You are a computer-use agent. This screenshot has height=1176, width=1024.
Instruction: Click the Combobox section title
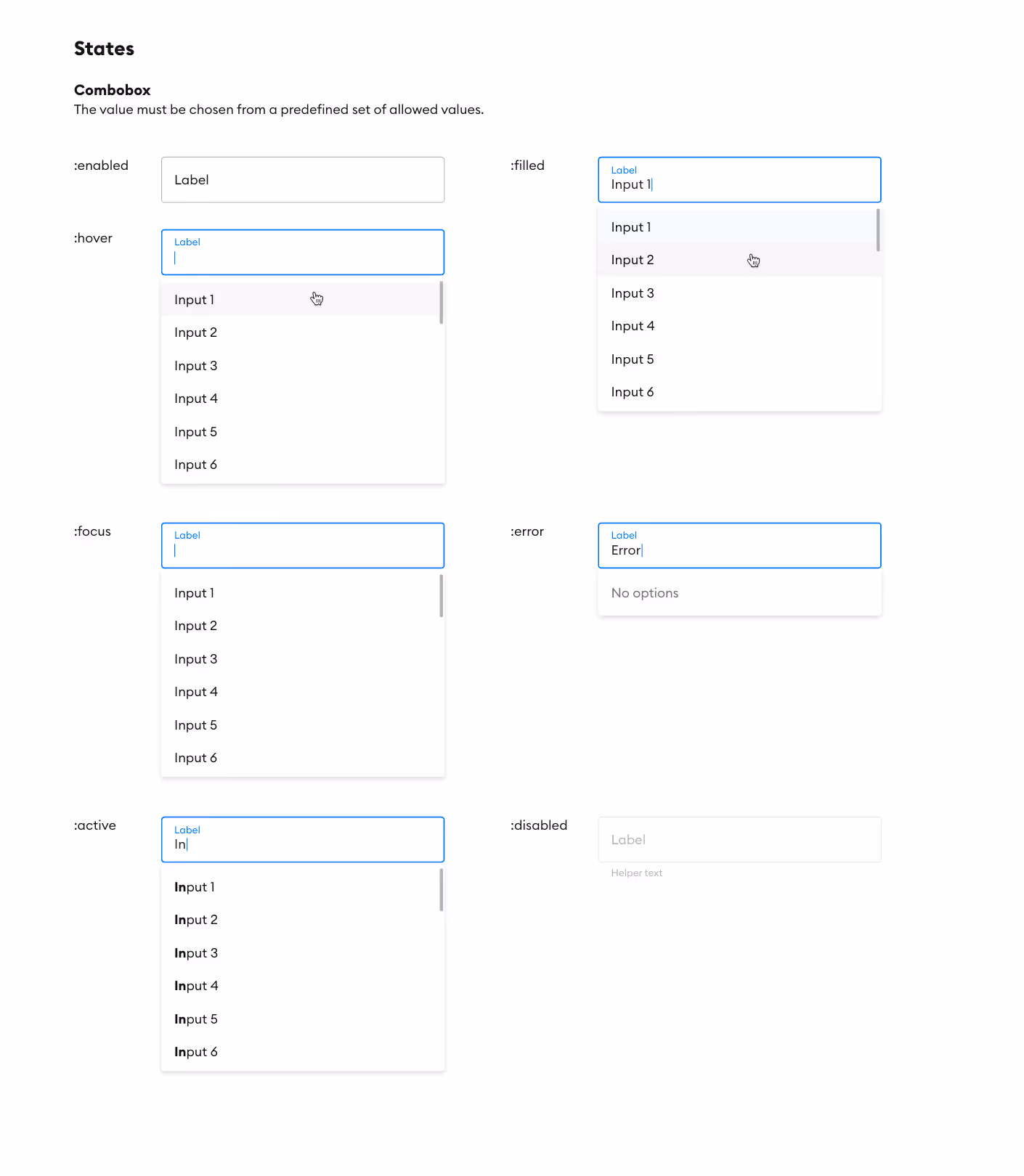(x=112, y=89)
